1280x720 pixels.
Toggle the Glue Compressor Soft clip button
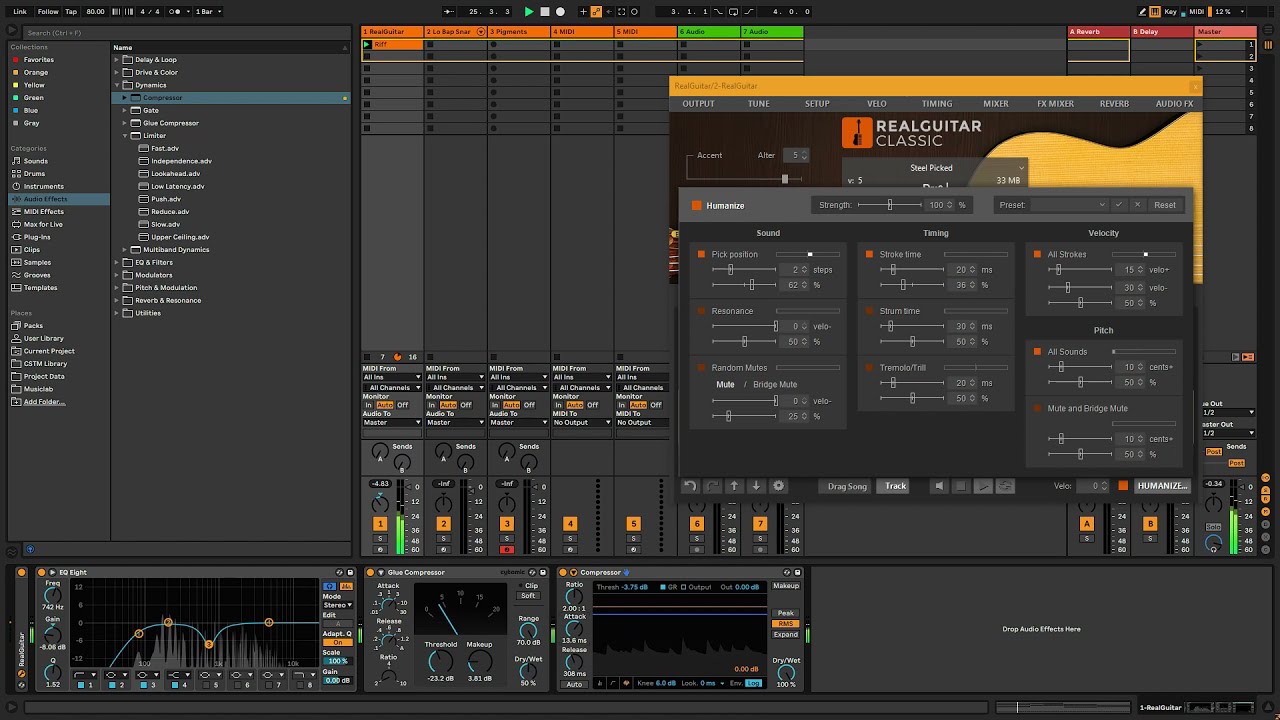528,596
